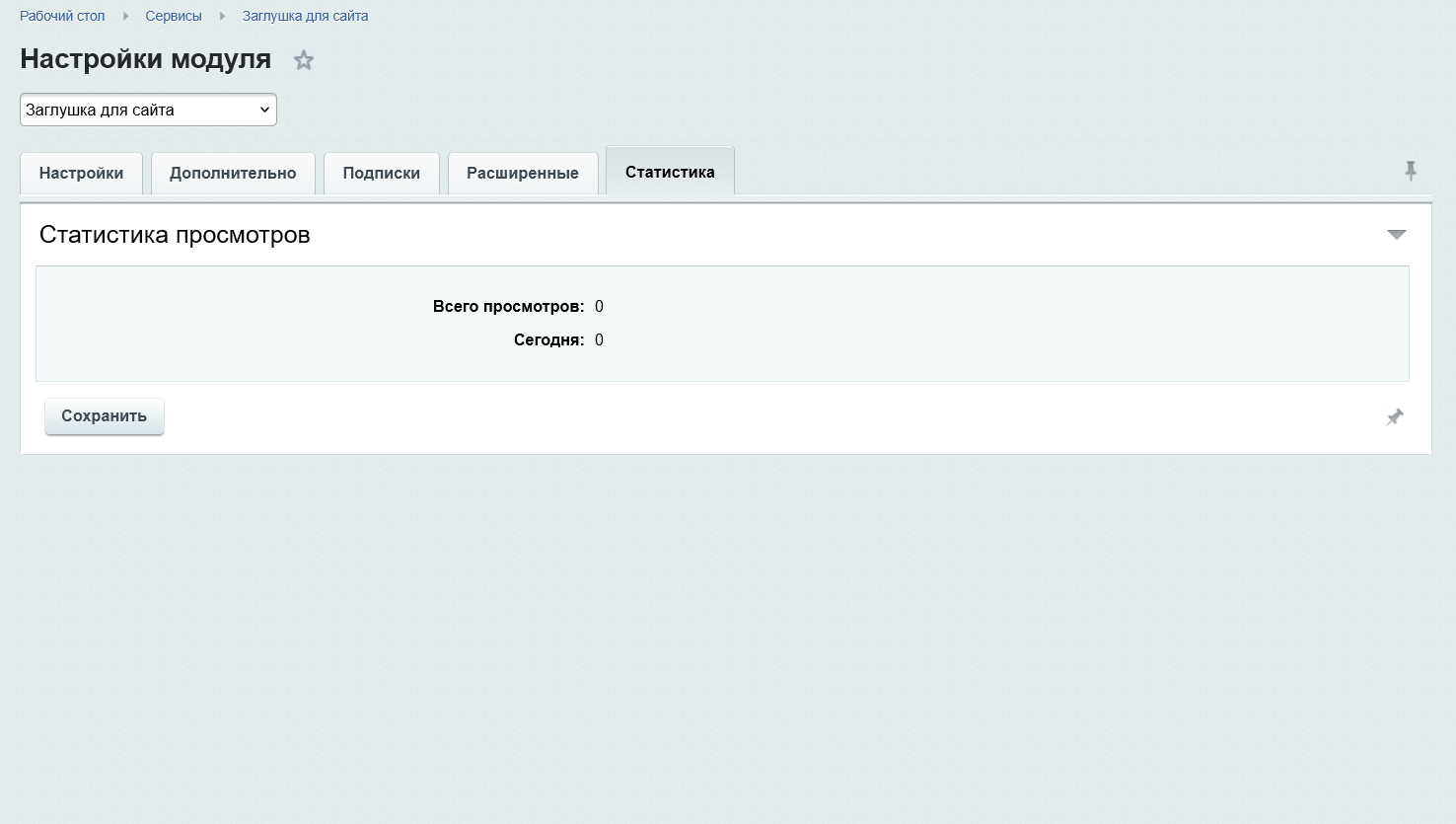Save settings with Сохранить button

pos(105,415)
